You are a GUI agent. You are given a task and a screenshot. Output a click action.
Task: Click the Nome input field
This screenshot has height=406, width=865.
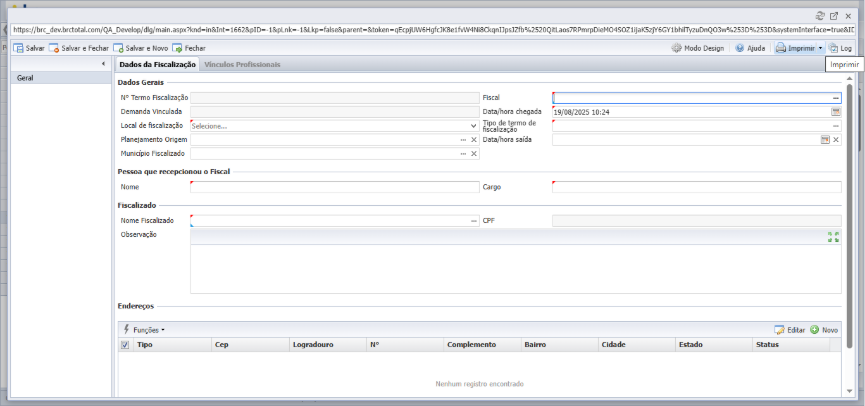click(335, 187)
